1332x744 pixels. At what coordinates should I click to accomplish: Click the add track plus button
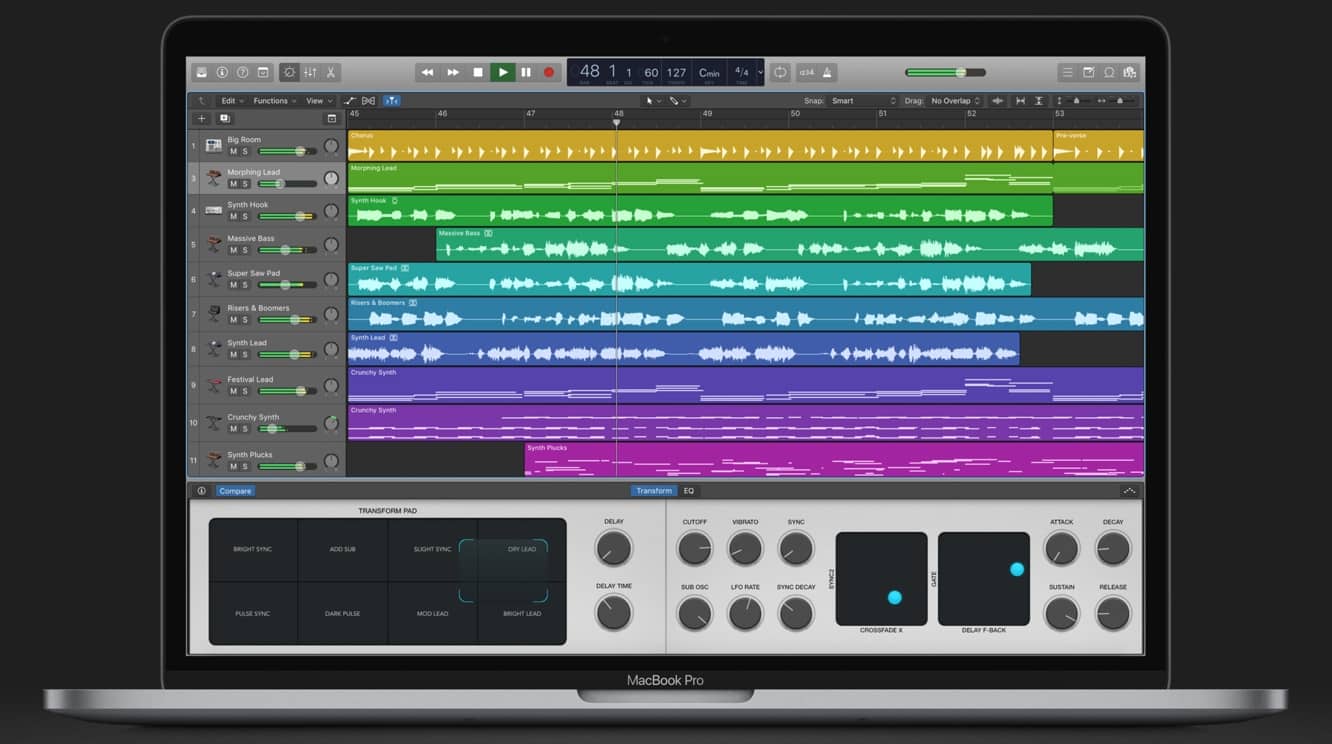[201, 119]
